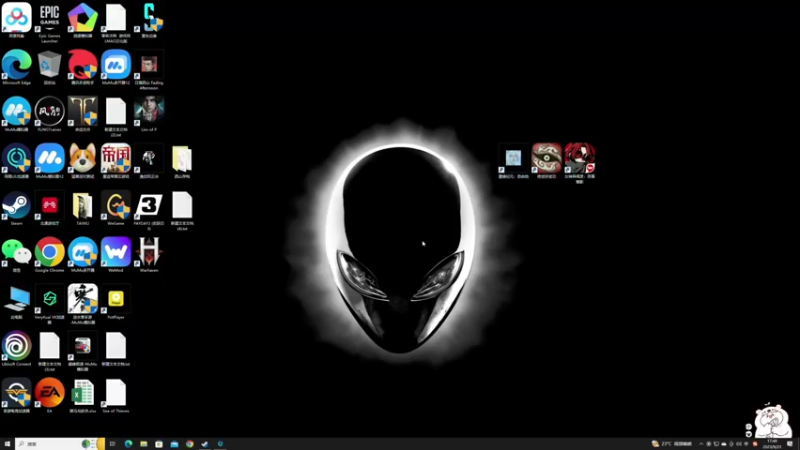Open Task View on the taskbar

pos(112,444)
